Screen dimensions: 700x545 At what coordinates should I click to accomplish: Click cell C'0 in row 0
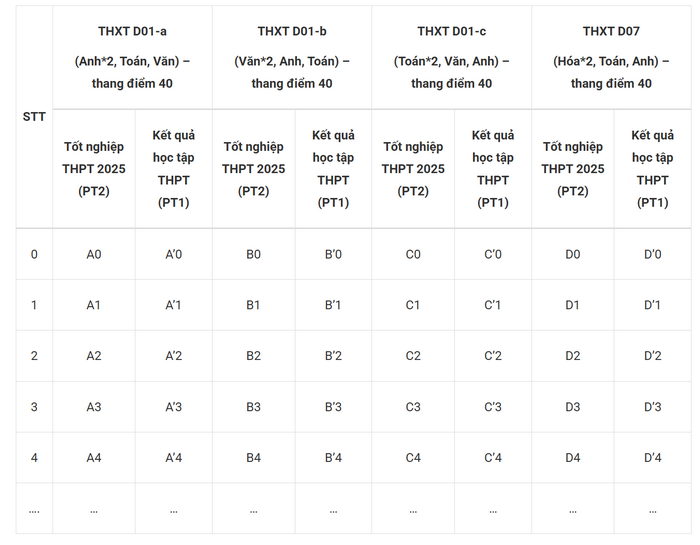coord(493,254)
